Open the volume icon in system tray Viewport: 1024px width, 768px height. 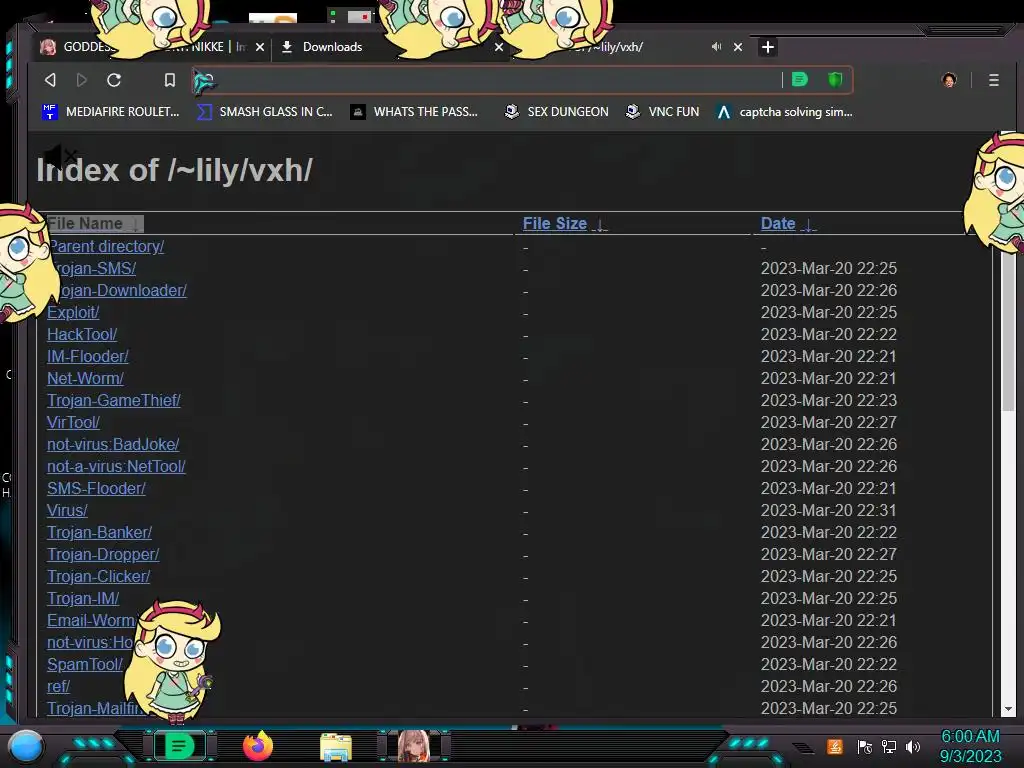point(913,746)
